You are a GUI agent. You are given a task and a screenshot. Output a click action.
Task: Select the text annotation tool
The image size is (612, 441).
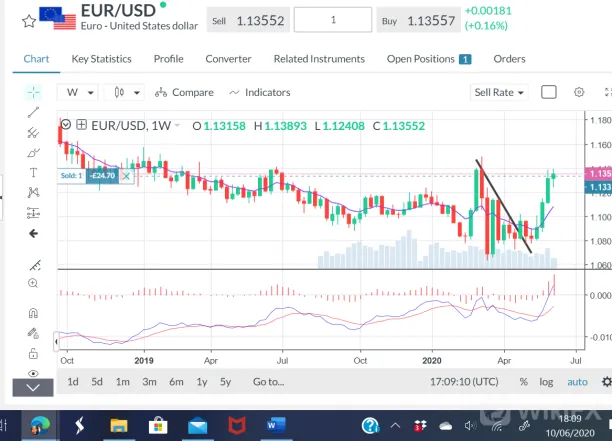point(34,172)
